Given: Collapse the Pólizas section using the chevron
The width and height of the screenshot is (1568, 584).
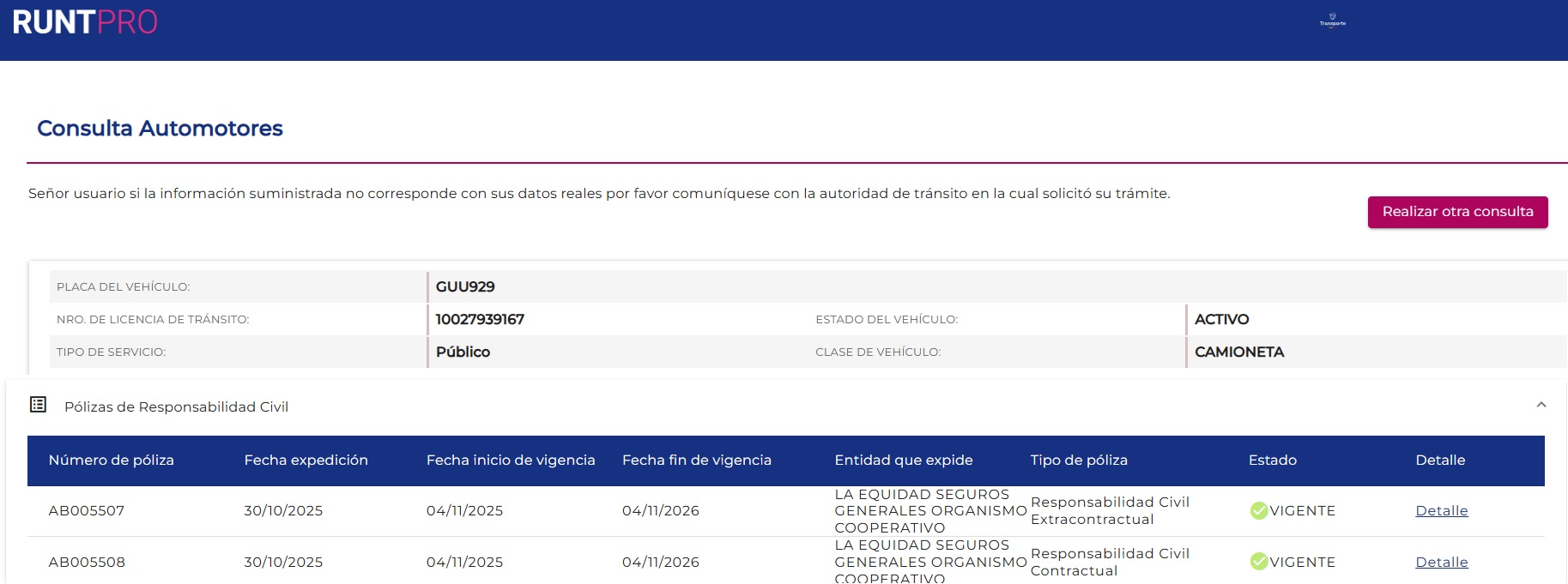Looking at the screenshot, I should (x=1541, y=405).
